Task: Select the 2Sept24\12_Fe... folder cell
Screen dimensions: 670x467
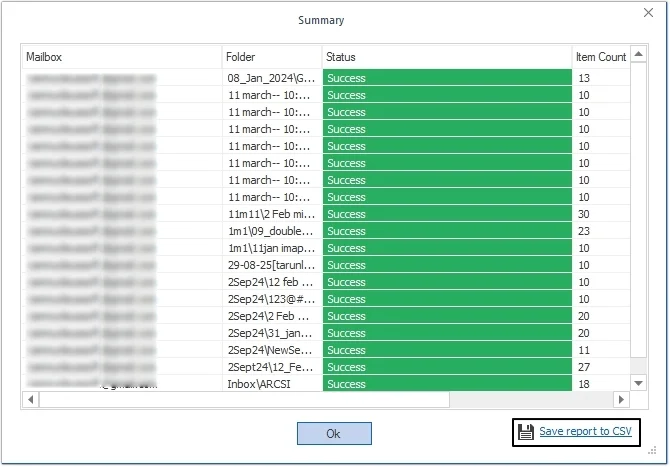Action: click(x=272, y=367)
